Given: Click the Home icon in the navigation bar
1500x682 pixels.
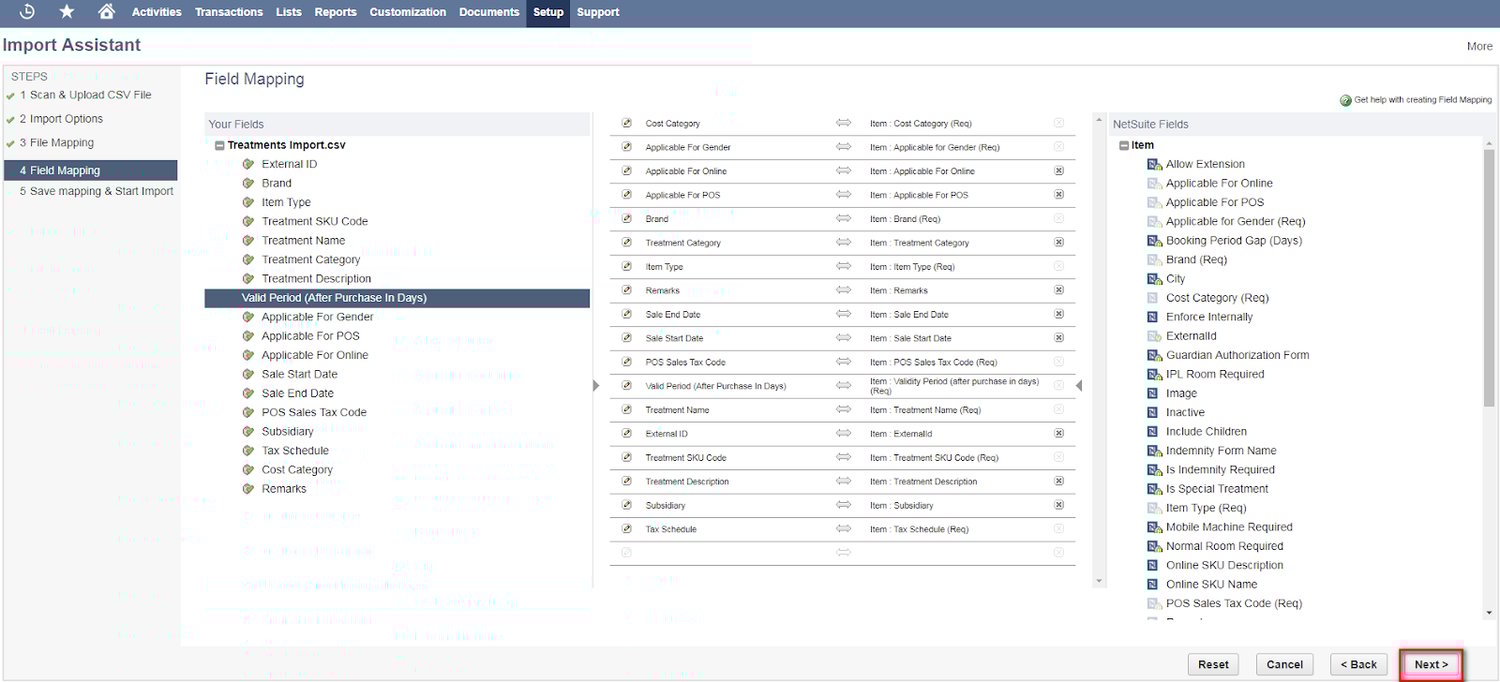Looking at the screenshot, I should 107,12.
